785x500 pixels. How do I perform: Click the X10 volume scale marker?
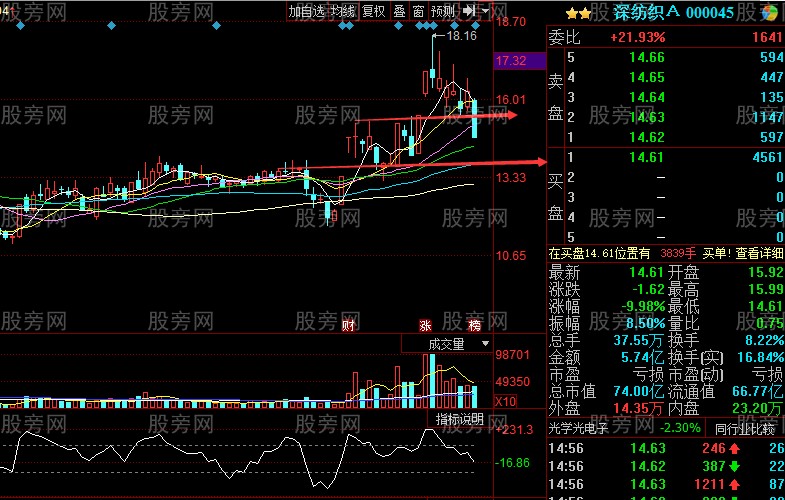coord(508,401)
